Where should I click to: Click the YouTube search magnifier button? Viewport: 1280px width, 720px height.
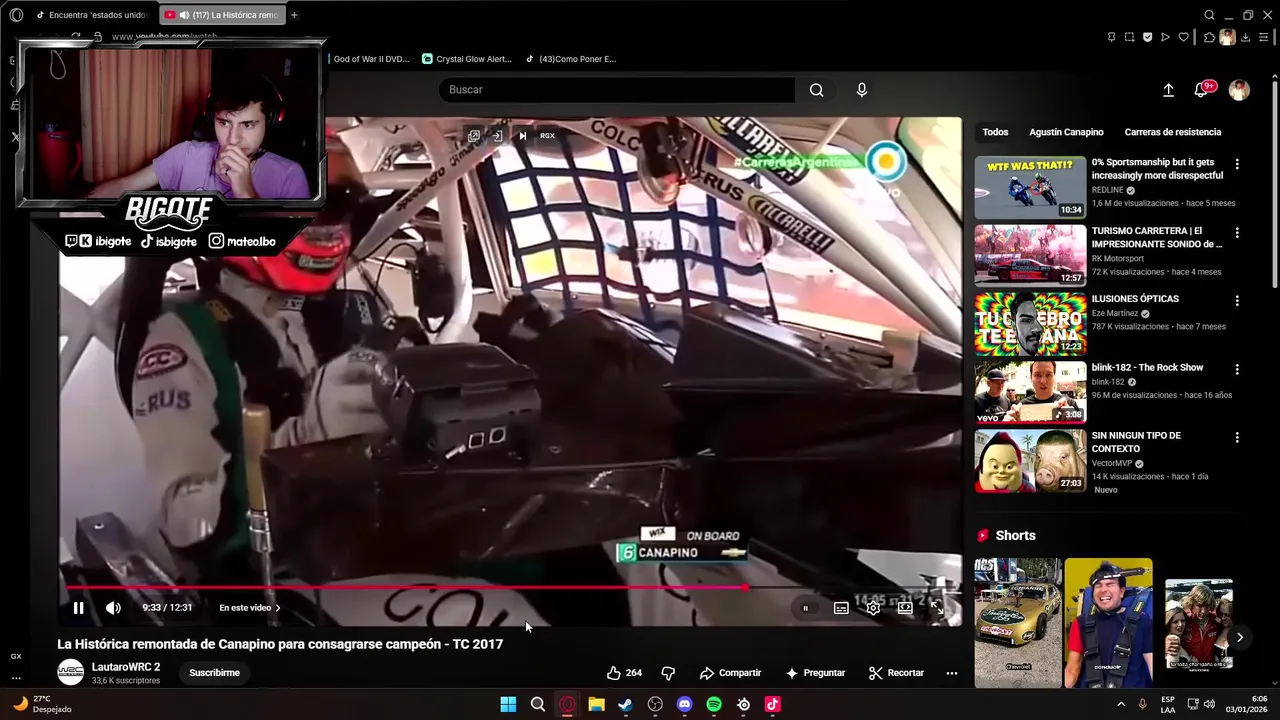[817, 90]
